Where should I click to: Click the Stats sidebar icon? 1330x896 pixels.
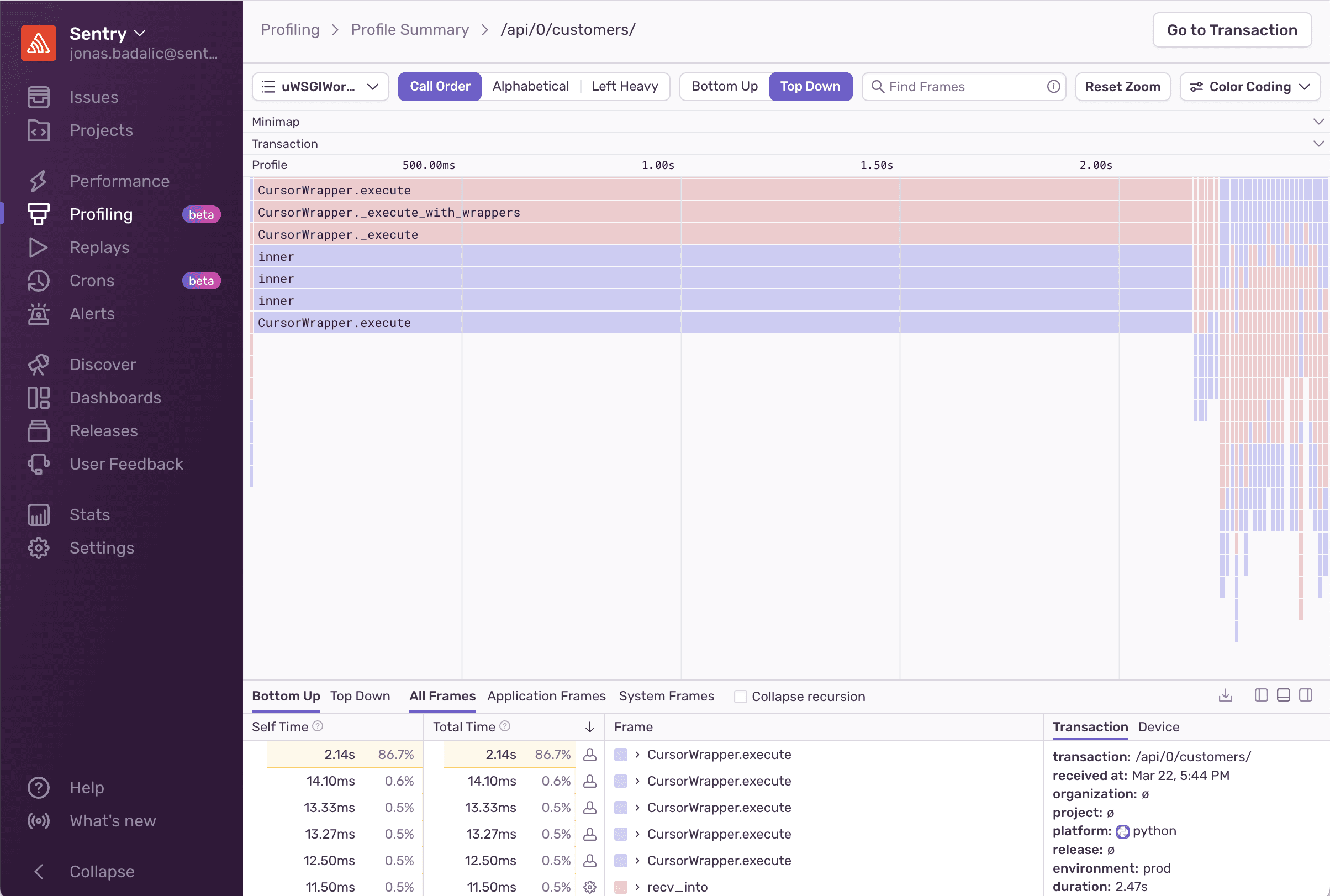37,514
